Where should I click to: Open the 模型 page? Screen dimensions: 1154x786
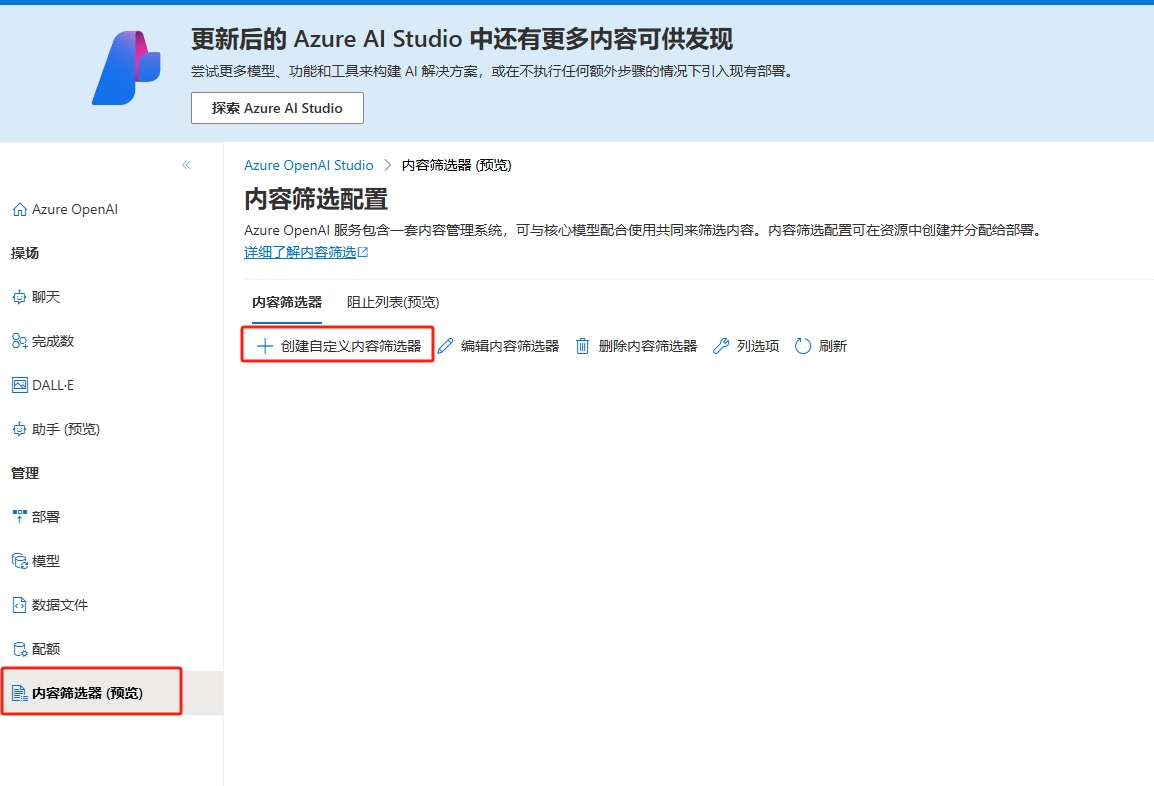[x=46, y=562]
